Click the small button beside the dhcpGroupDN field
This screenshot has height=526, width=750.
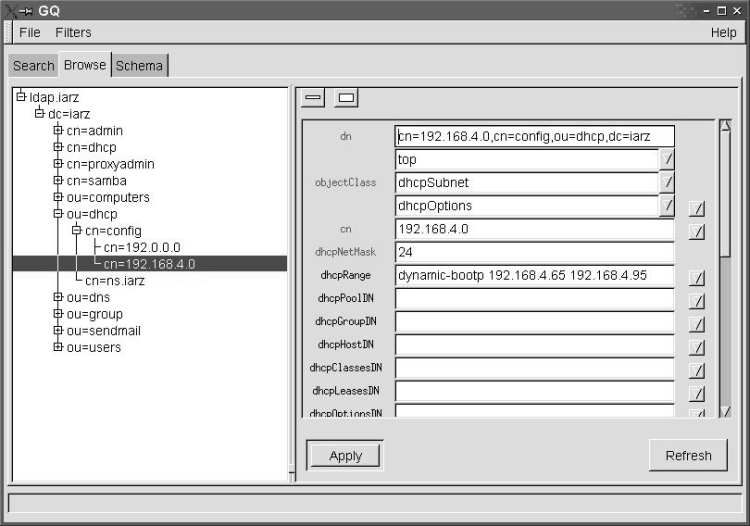click(698, 324)
